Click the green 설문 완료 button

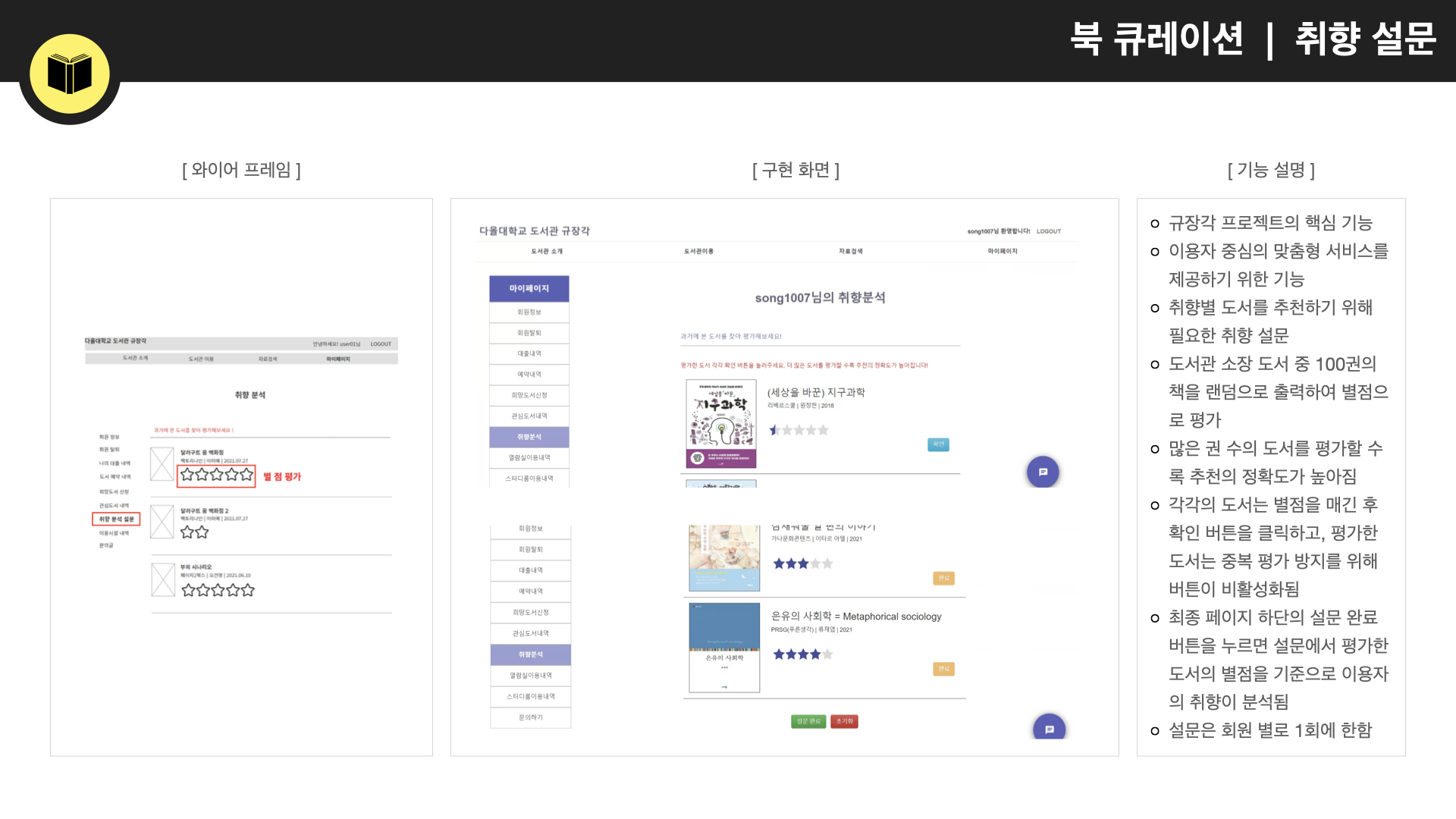tap(808, 721)
